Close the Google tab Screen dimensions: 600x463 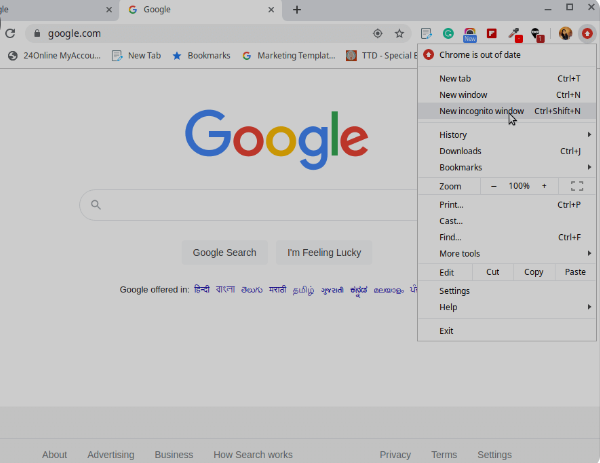[x=271, y=10]
